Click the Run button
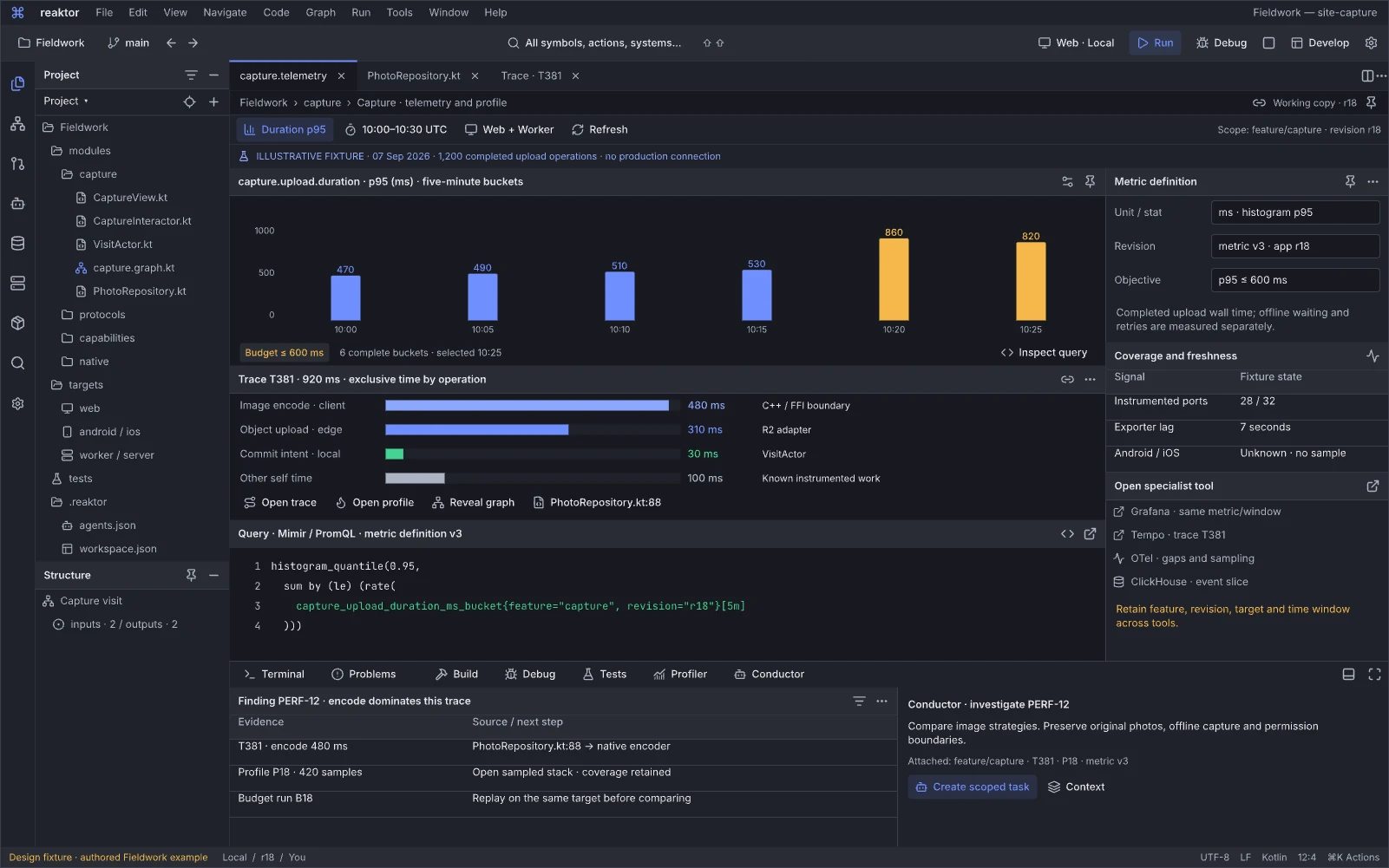The height and width of the screenshot is (868, 1389). (1155, 42)
